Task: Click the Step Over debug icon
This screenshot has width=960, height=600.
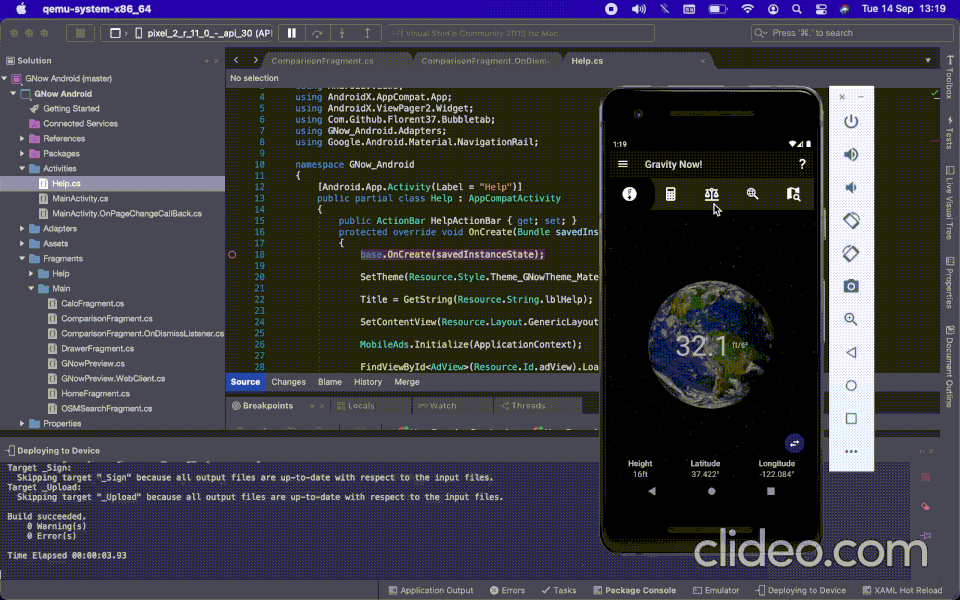Action: coord(317,33)
